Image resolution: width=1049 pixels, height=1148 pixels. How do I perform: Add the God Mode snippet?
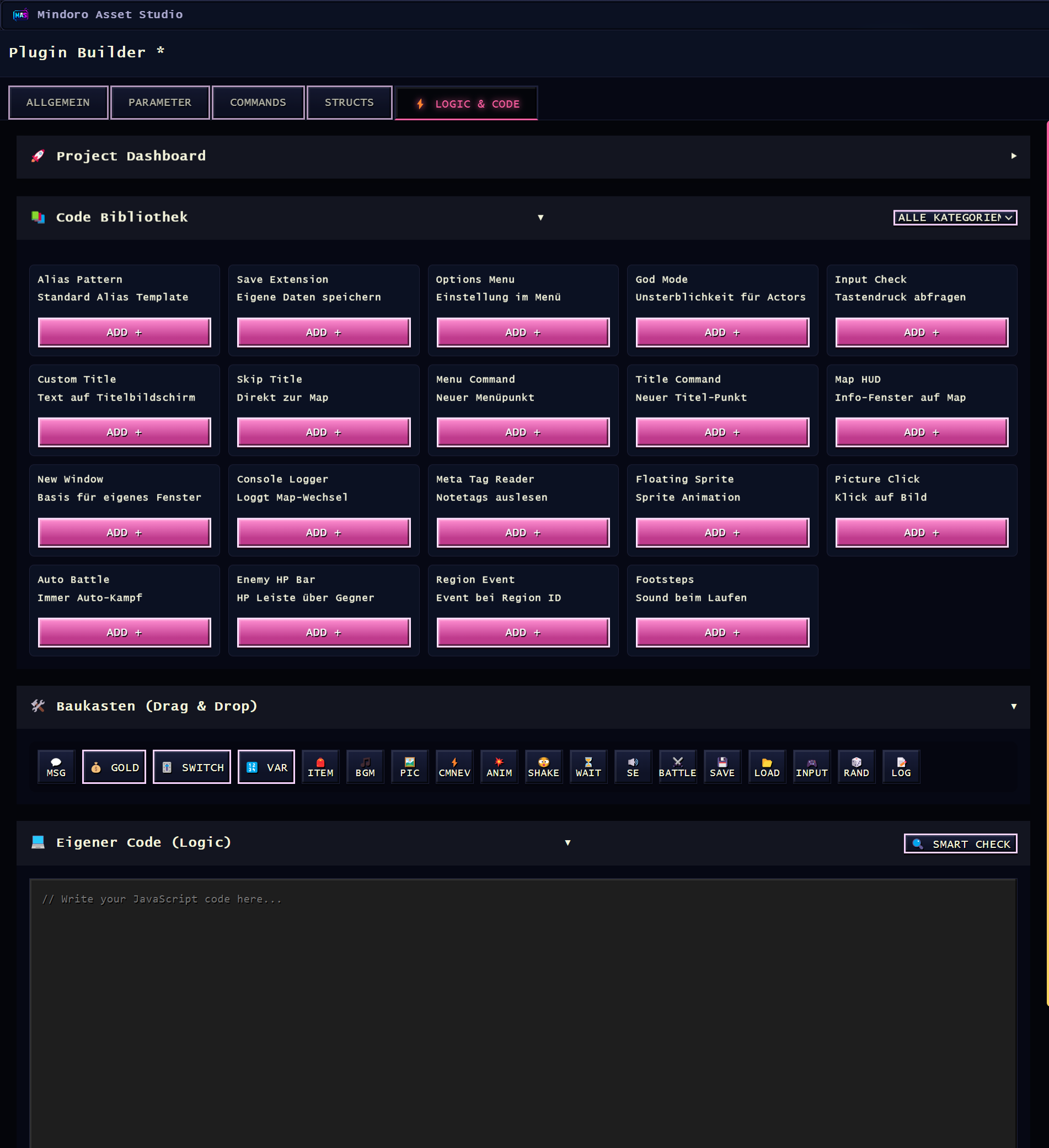(x=722, y=333)
